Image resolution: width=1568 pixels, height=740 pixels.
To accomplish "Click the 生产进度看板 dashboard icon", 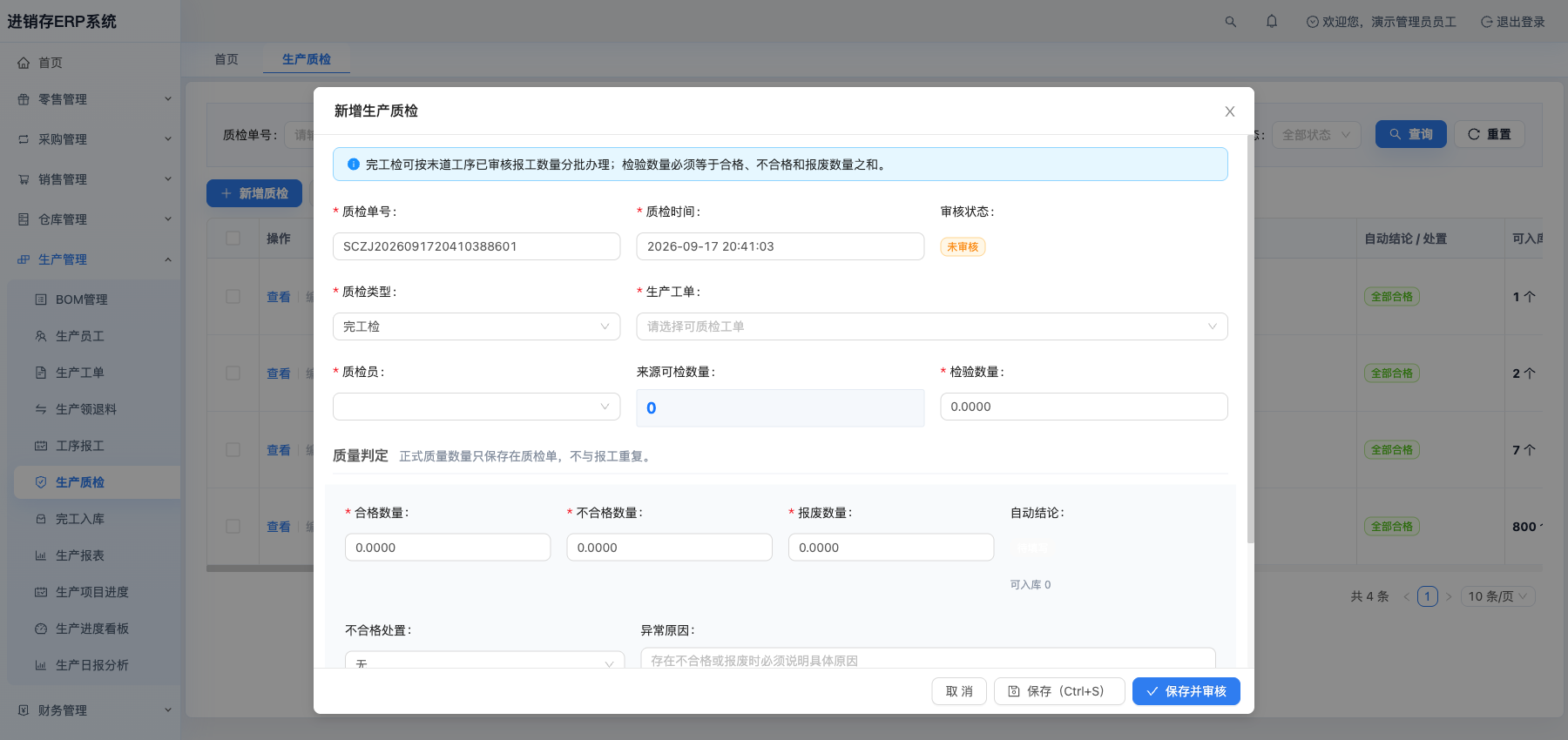I will [41, 629].
